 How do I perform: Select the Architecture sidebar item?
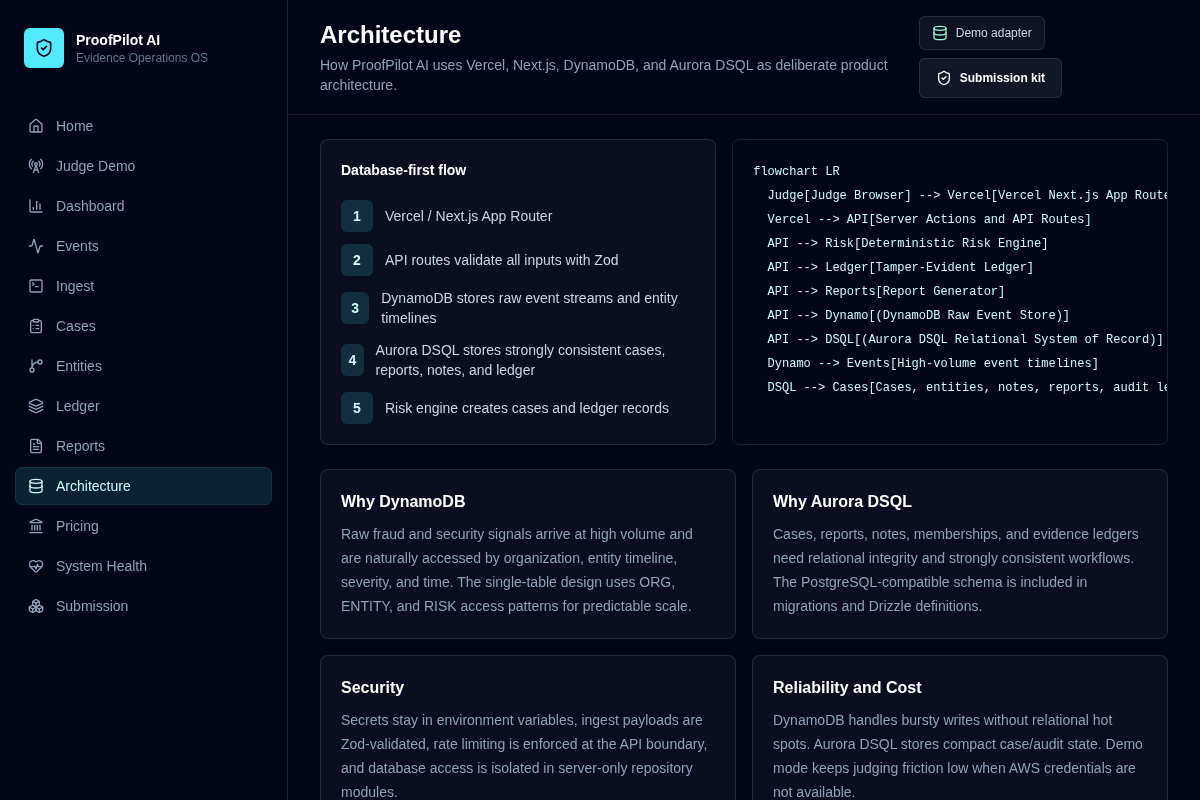pyautogui.click(x=143, y=486)
